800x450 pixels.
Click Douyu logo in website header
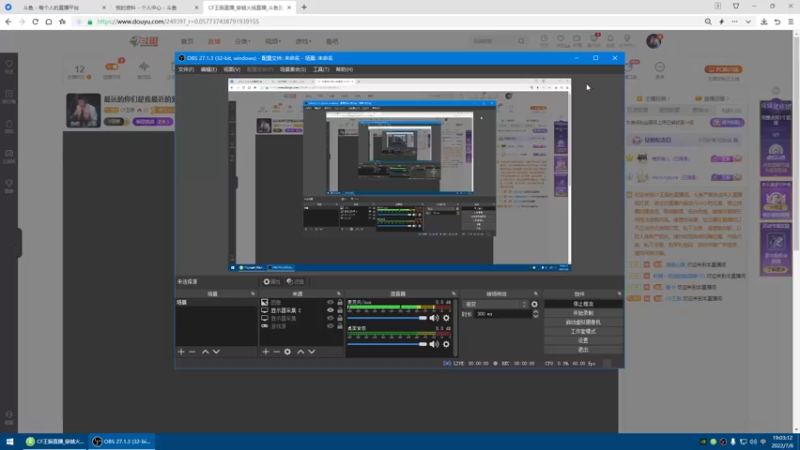(144, 41)
